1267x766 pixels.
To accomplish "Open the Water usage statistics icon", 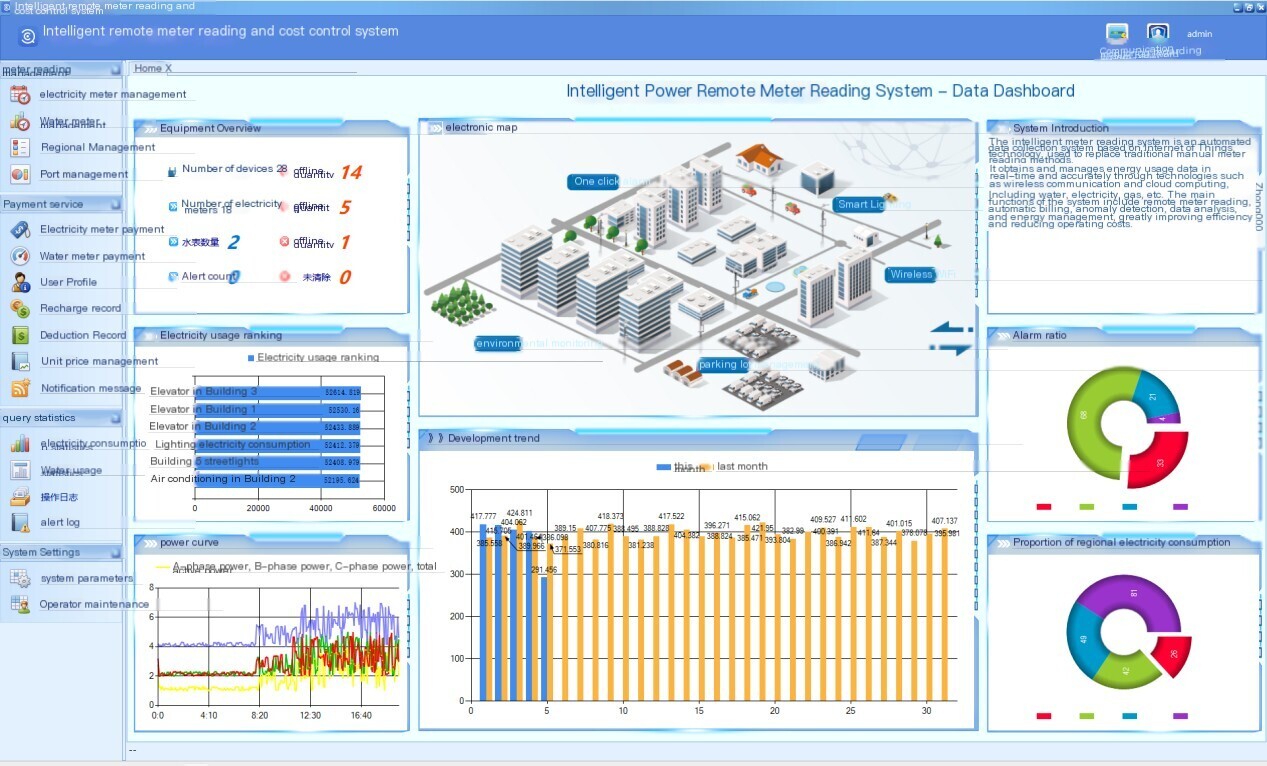I will coord(20,470).
